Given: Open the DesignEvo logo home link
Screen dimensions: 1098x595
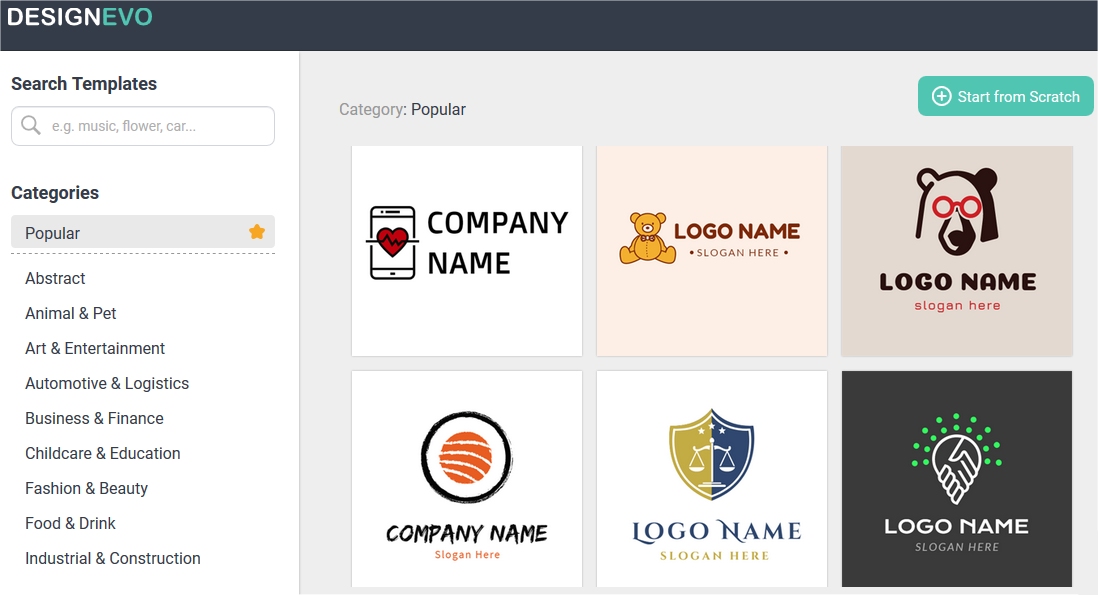Looking at the screenshot, I should 79,17.
